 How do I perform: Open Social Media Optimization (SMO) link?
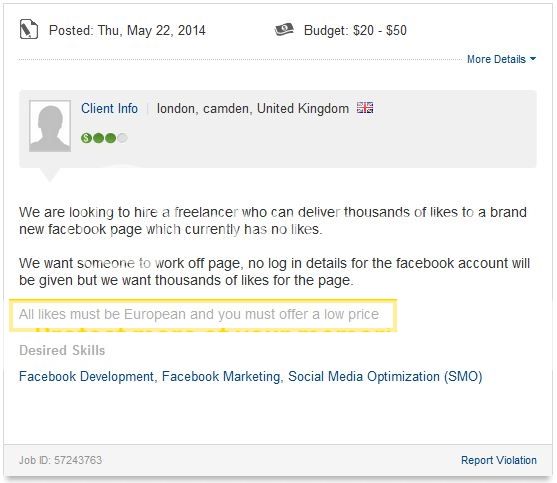385,376
